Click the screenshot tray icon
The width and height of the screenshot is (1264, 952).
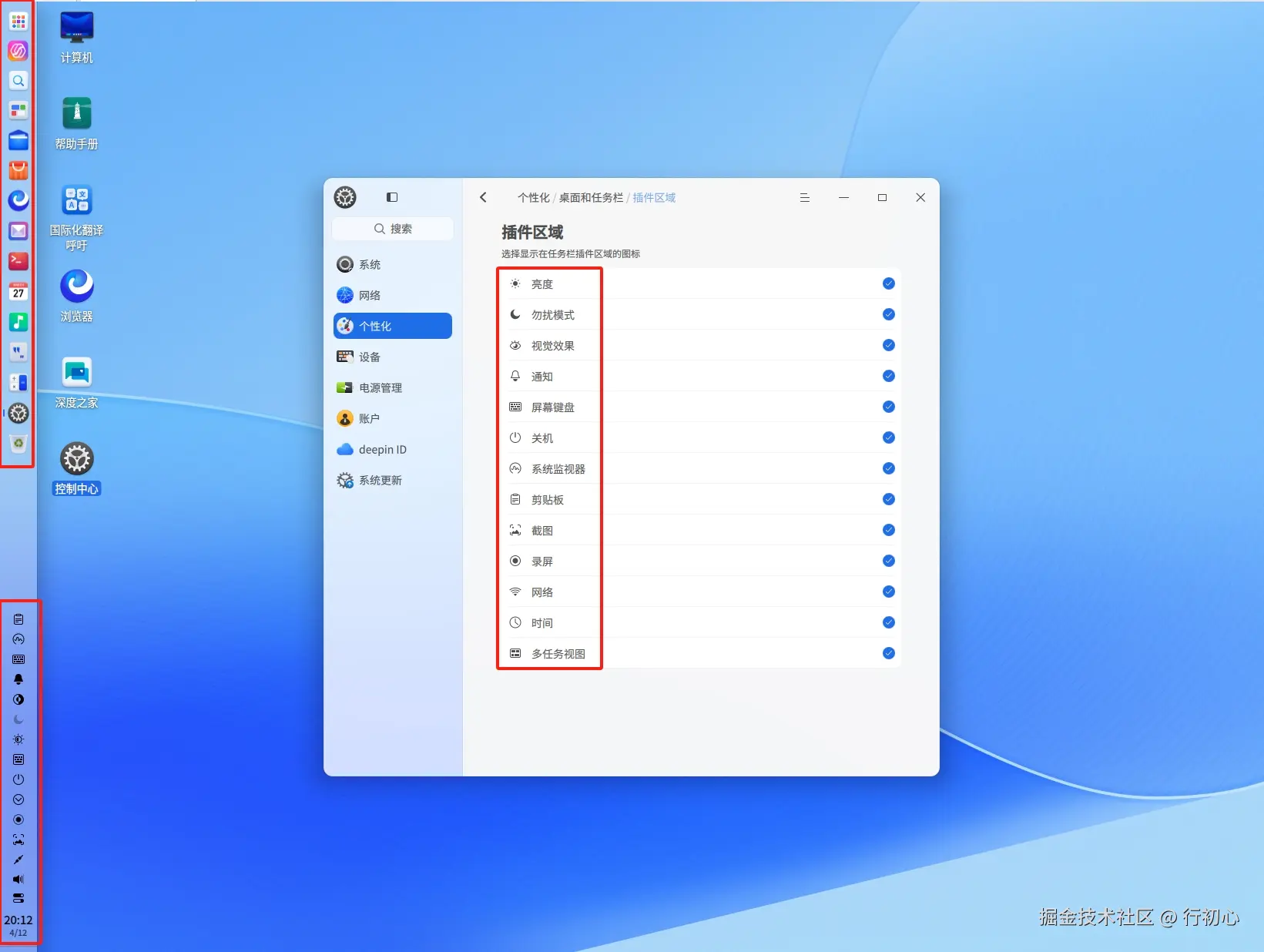[18, 840]
